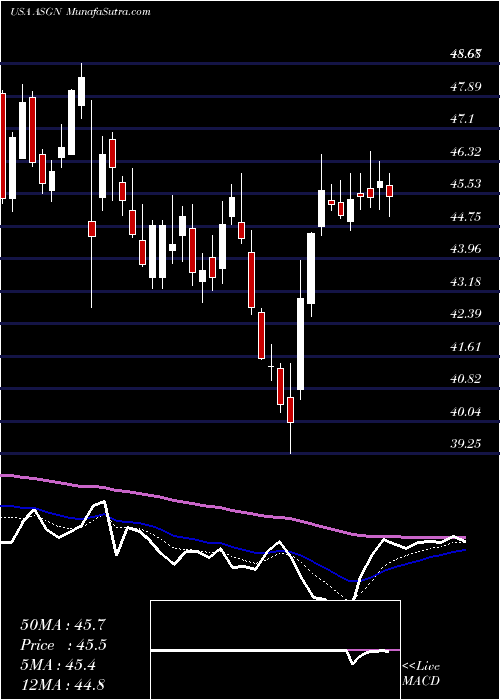
Task: Click the 48.67 price axis label
Action: coord(465,54)
